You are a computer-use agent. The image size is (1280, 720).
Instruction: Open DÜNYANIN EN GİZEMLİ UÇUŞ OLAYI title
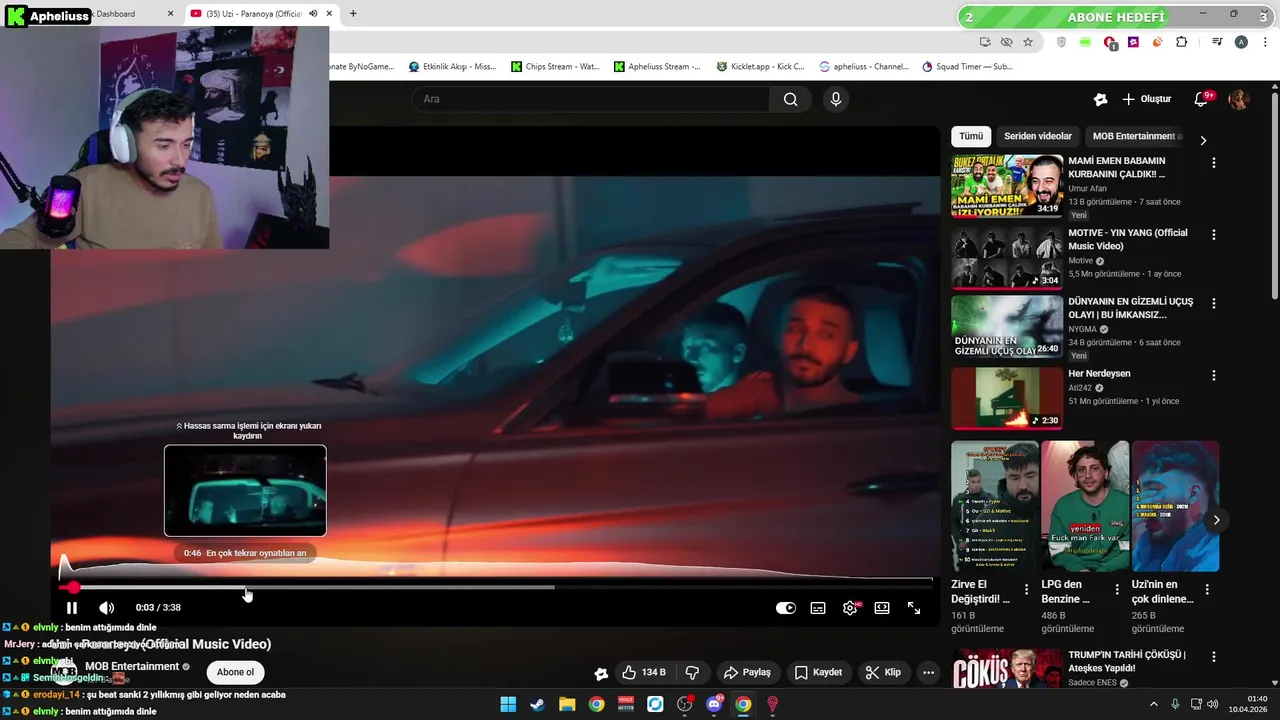pos(1130,308)
